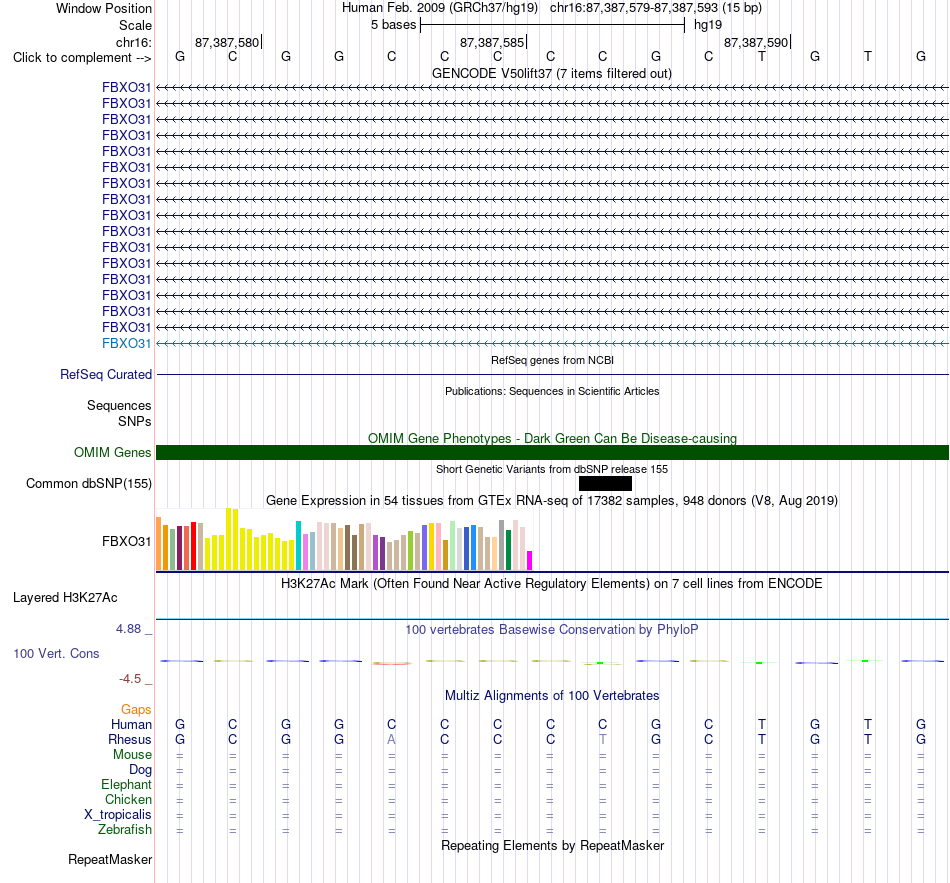Open '100 vertebrates Basewise Conservation by PhyloP' title
The height and width of the screenshot is (883, 950).
[552, 630]
